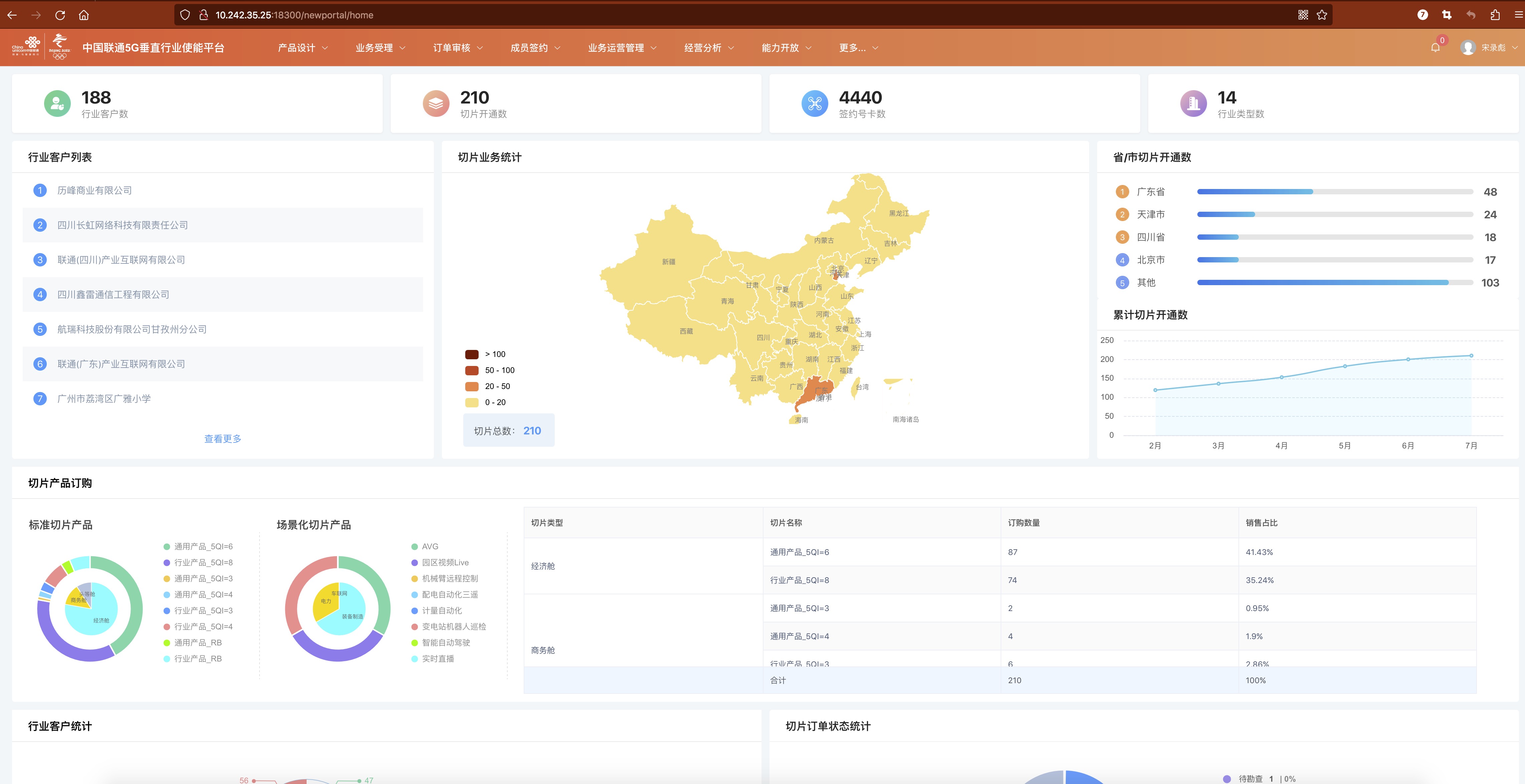Viewport: 1525px width, 784px height.
Task: Click the shield tracking protection icon
Action: click(x=185, y=15)
